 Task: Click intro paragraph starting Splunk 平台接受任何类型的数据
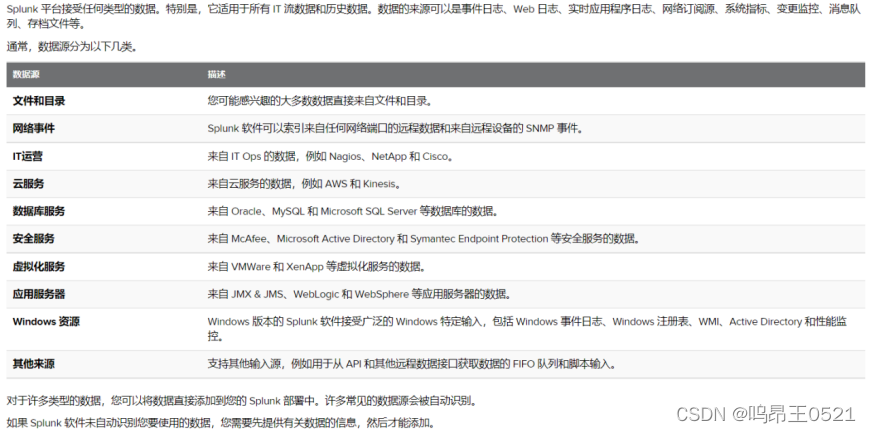pyautogui.click(x=434, y=17)
